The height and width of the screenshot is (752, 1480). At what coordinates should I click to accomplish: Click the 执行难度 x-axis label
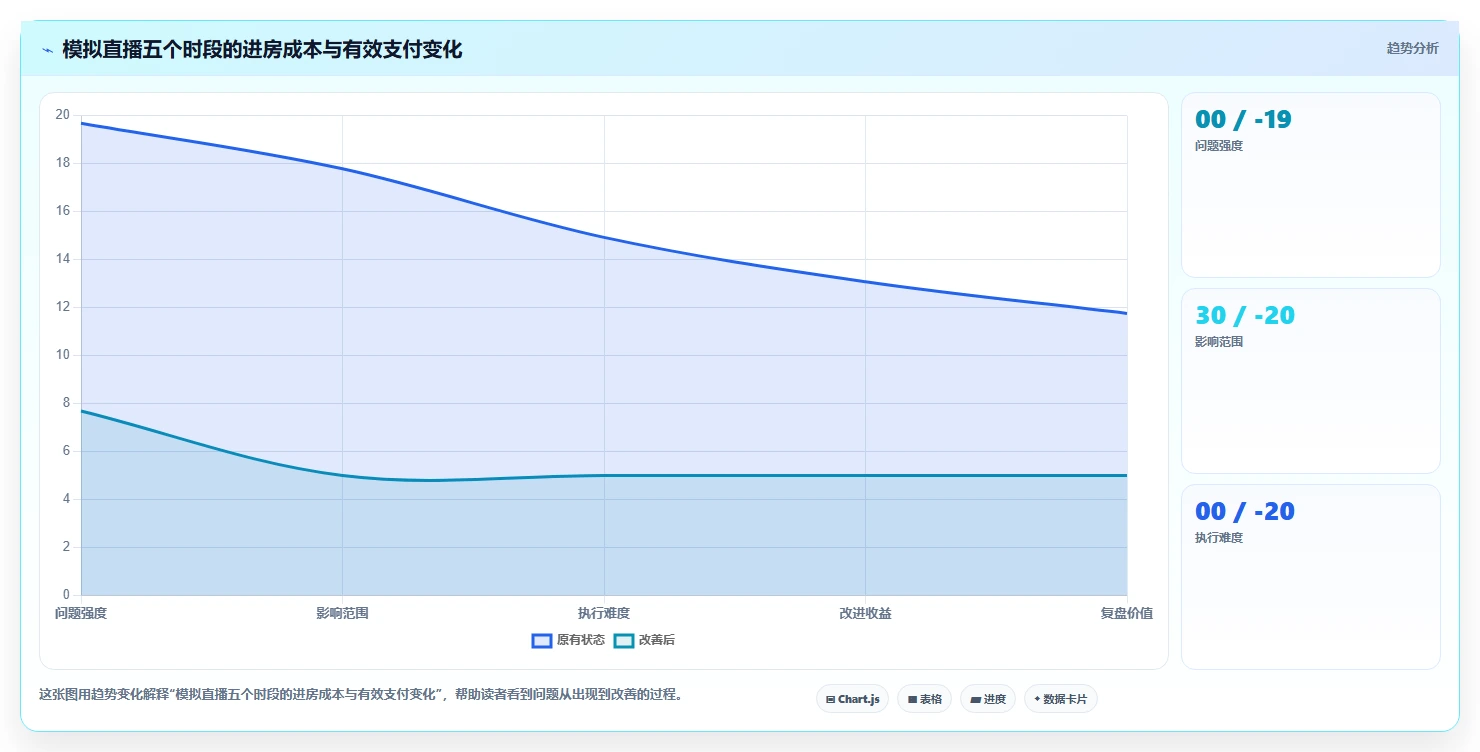click(x=604, y=613)
